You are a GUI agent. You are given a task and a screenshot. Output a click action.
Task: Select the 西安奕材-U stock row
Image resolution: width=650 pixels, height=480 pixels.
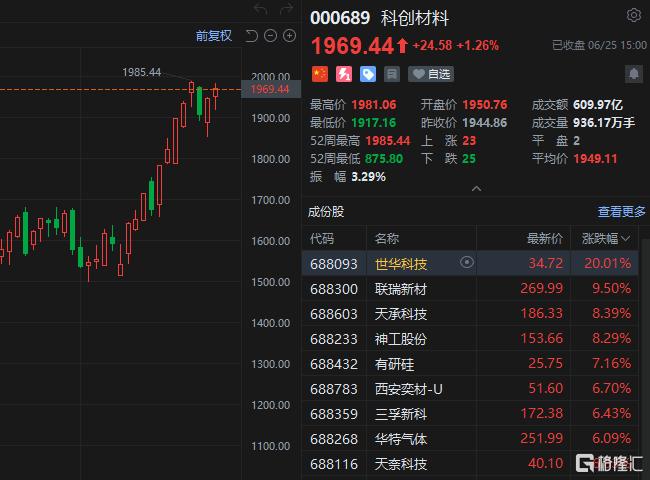(x=470, y=389)
